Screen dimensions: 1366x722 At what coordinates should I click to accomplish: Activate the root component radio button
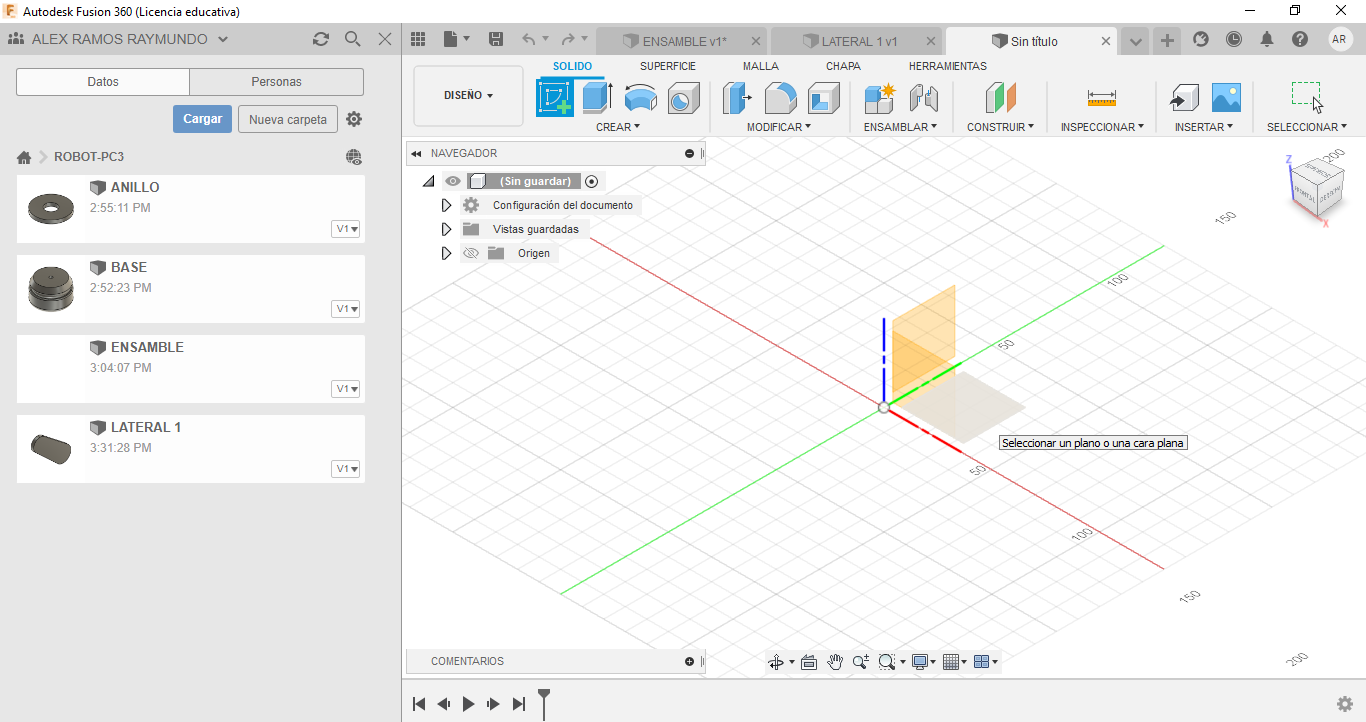(592, 181)
